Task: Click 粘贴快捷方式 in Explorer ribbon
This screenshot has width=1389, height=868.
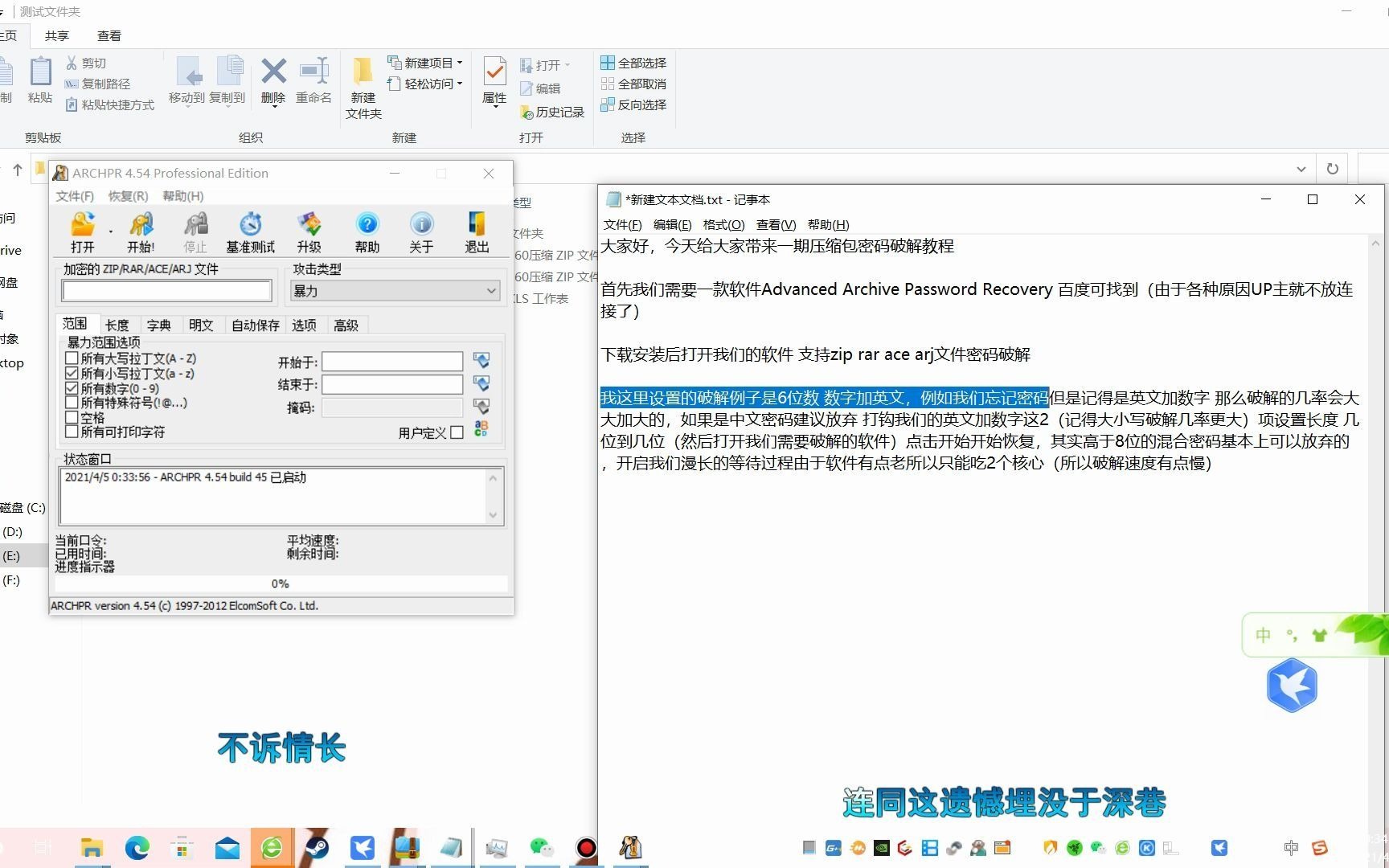Action: coord(109,104)
